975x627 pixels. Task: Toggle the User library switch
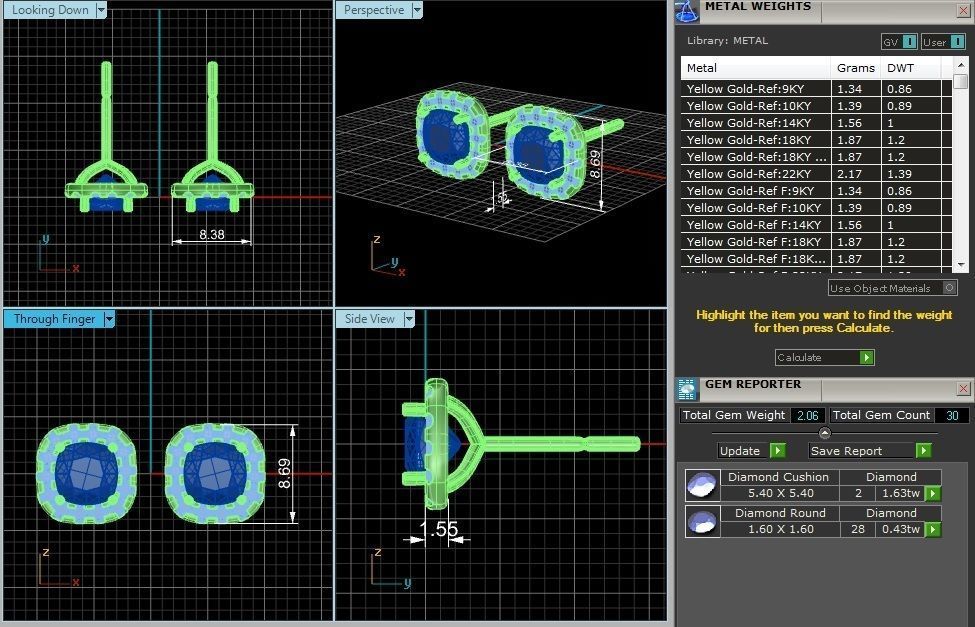943,42
